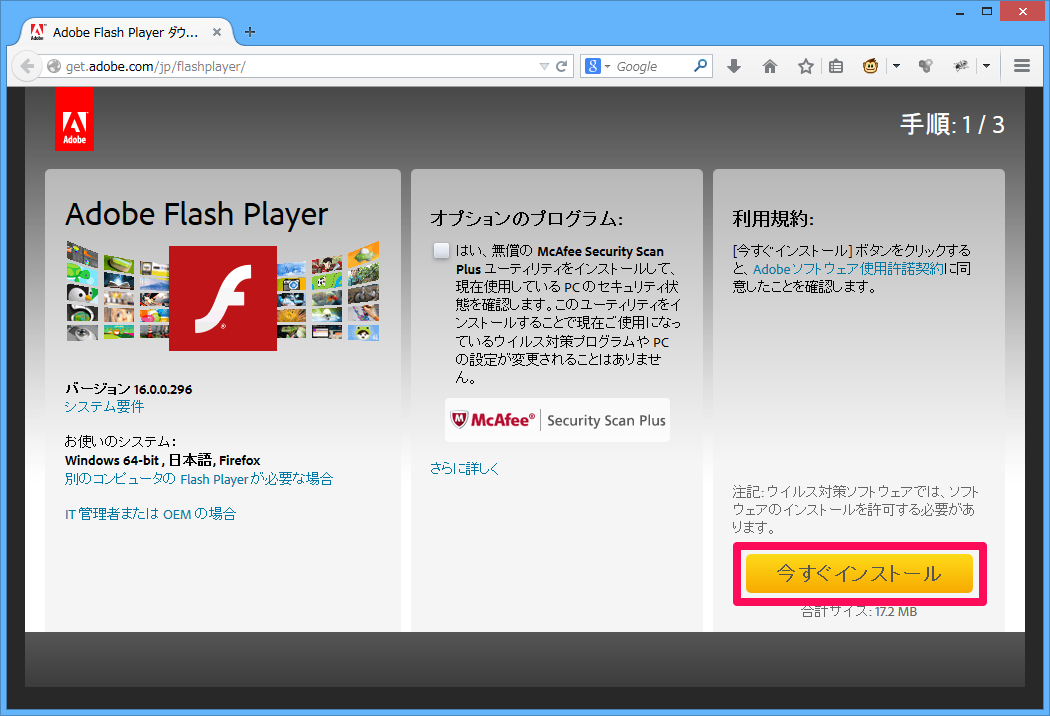Open the Firefox hamburger menu
Screen dimensions: 1050x716
[1021, 66]
